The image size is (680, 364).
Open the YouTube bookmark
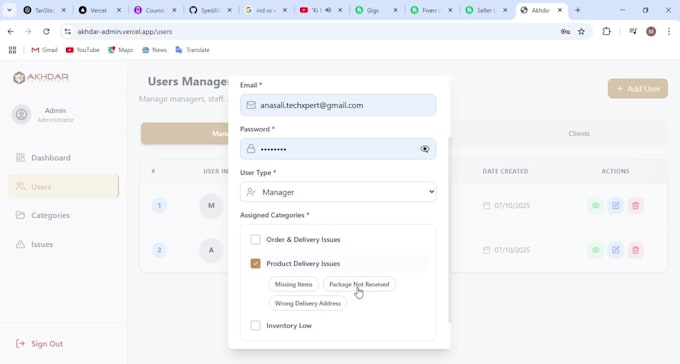(x=82, y=50)
